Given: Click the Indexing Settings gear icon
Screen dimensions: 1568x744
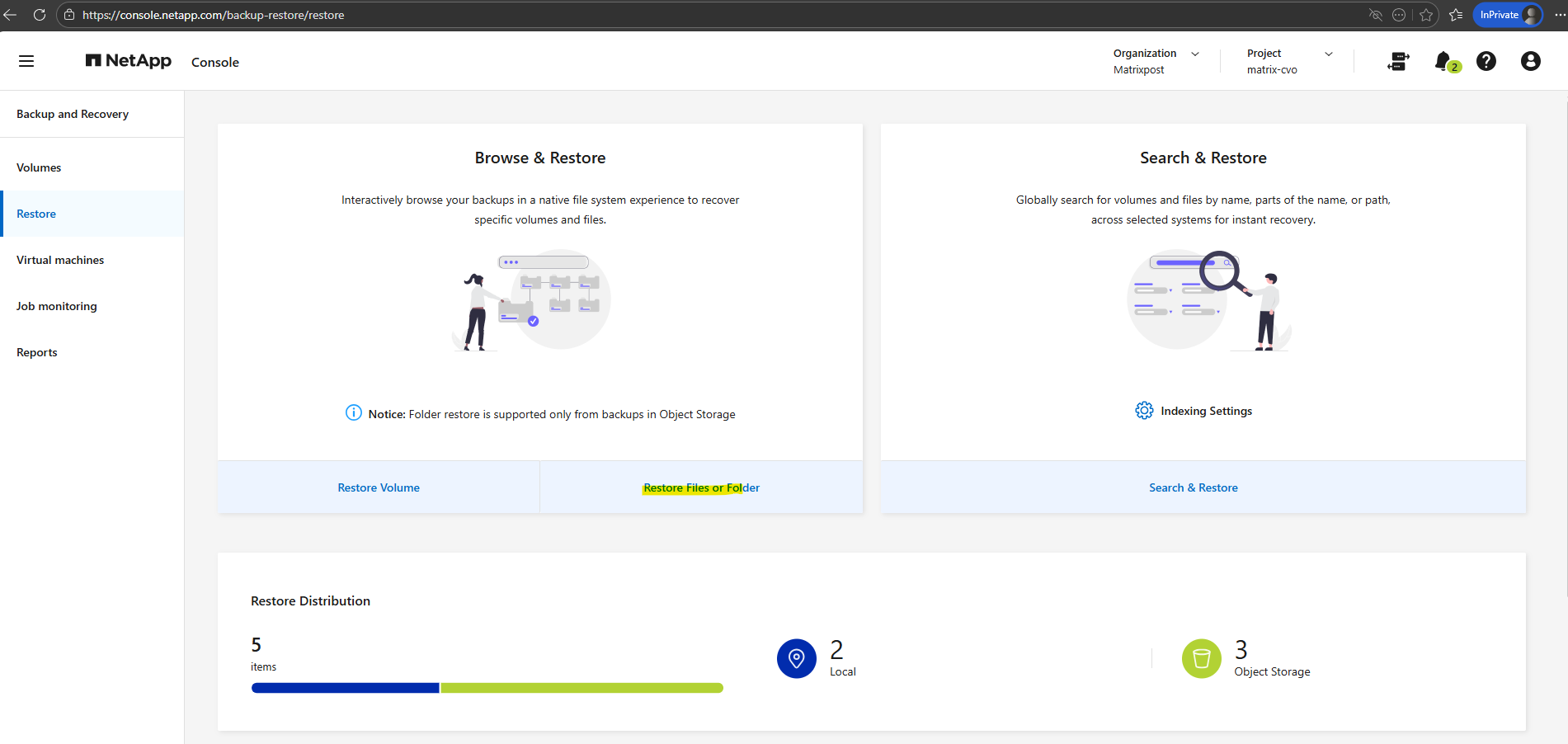Looking at the screenshot, I should pyautogui.click(x=1144, y=411).
